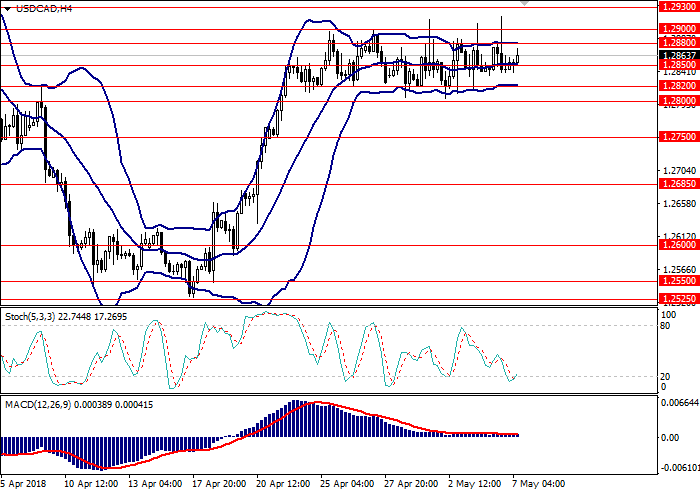
Task: Click the 5 Apr 2018 date label
Action: 24,482
